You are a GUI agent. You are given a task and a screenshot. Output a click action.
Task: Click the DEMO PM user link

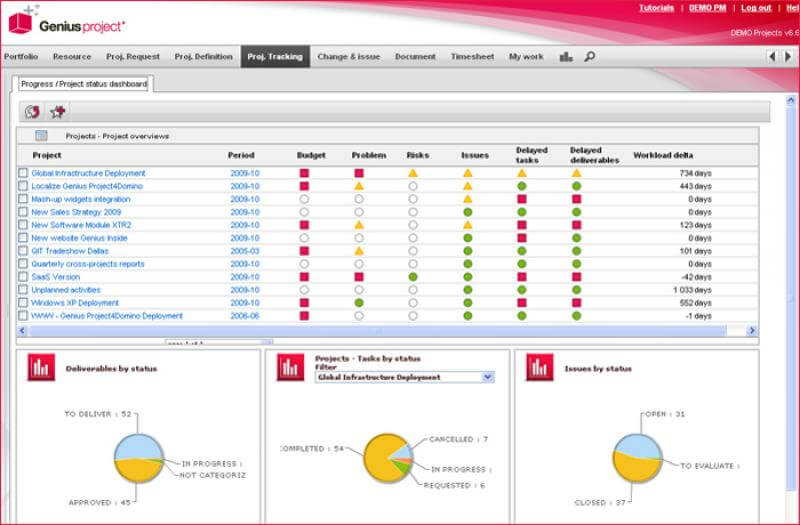coord(707,8)
